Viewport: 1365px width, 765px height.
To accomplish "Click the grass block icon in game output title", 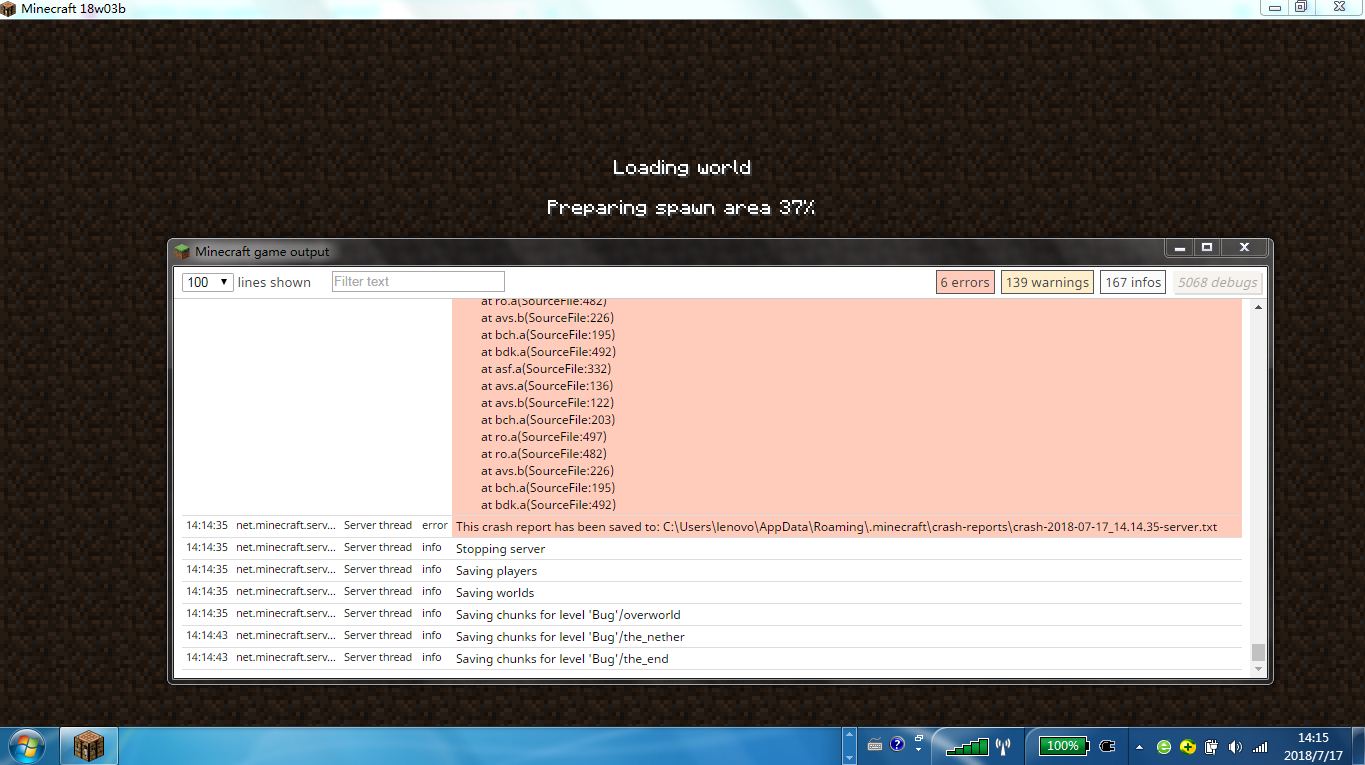I will [x=182, y=251].
